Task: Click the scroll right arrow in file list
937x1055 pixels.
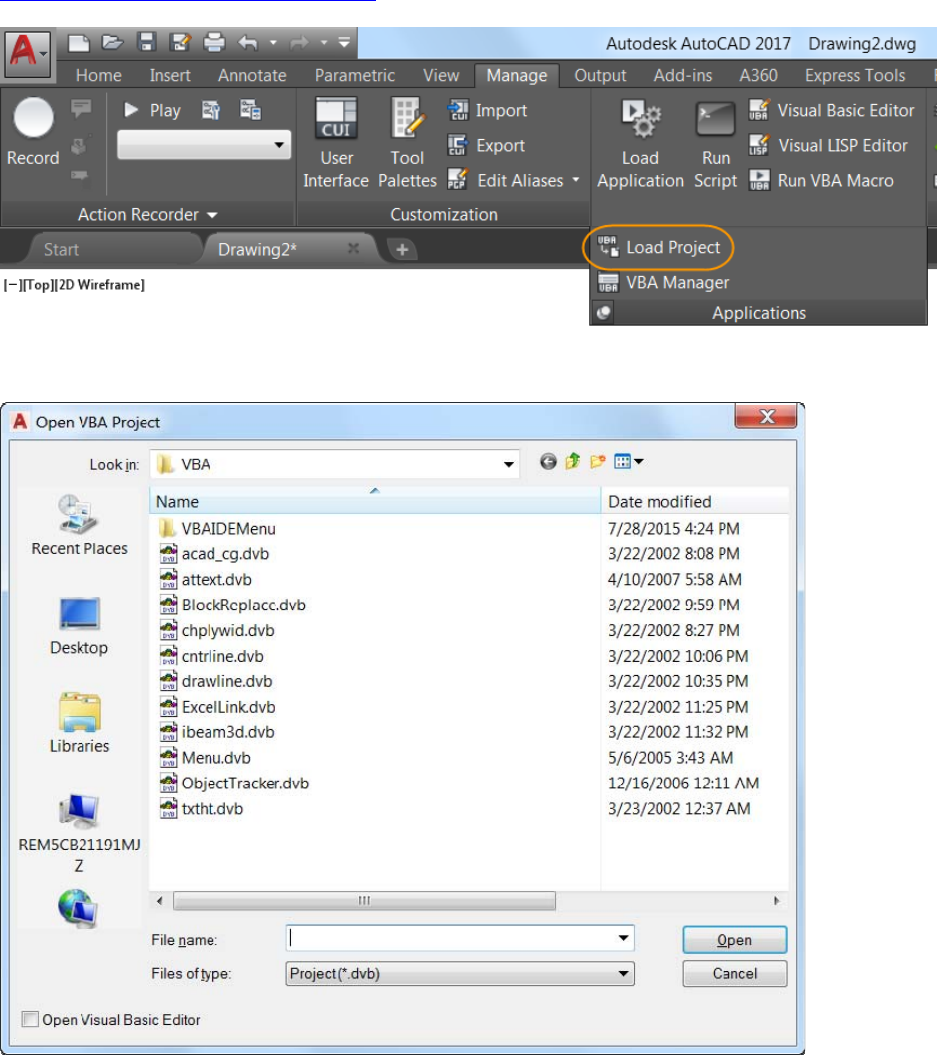Action: [x=776, y=900]
